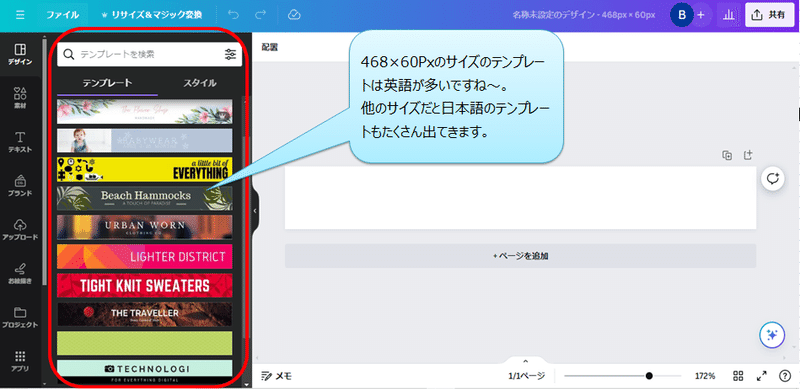The width and height of the screenshot is (800, 389).
Task: Select the Flower Shop template
Action: 144,111
